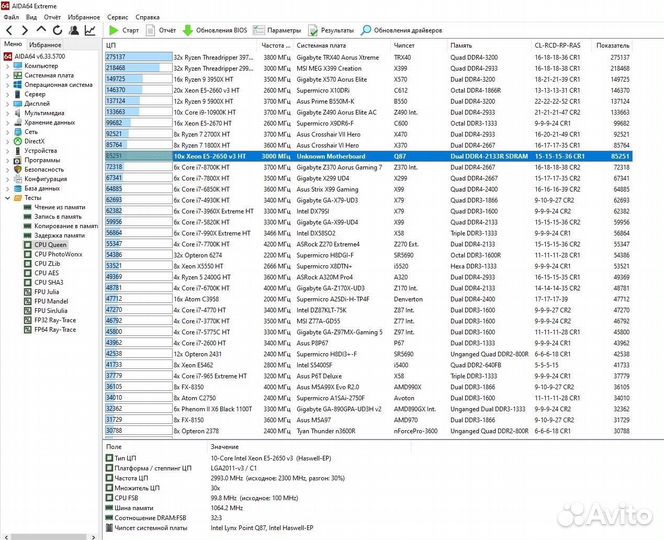Open Параметры from the toolbar

click(277, 30)
